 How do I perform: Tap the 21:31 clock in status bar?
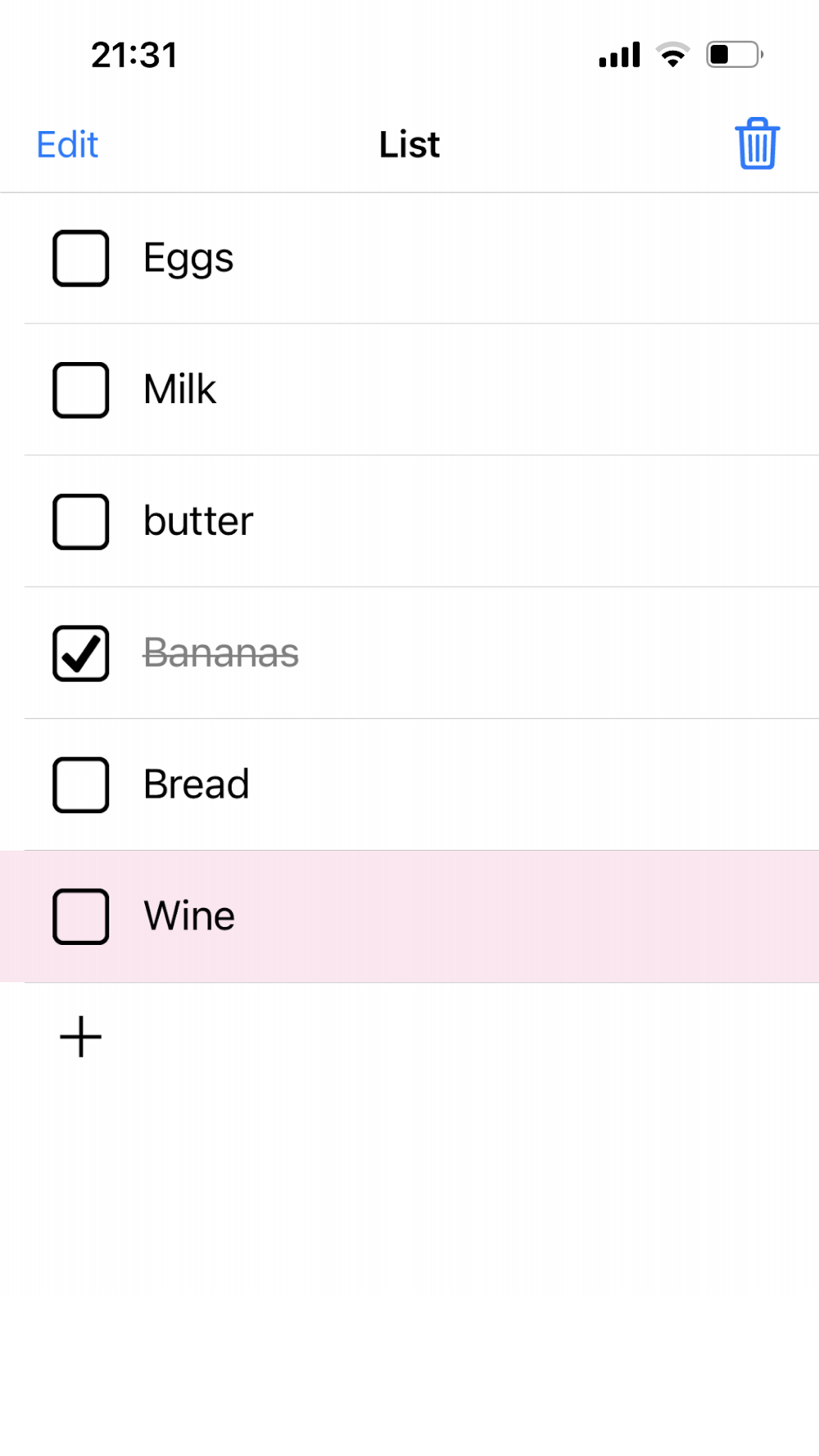(x=134, y=55)
